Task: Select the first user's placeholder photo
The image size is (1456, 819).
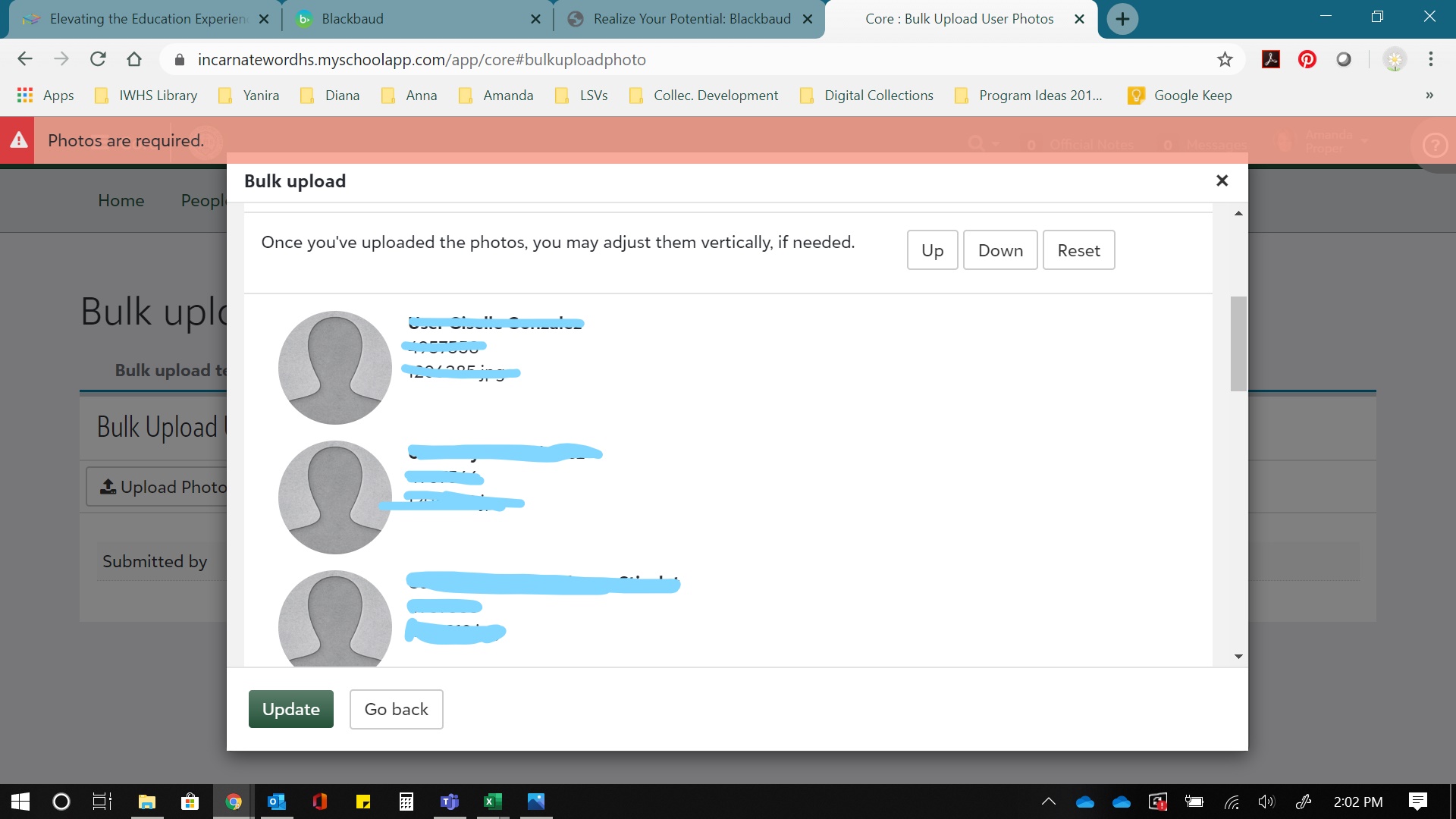Action: [x=335, y=368]
